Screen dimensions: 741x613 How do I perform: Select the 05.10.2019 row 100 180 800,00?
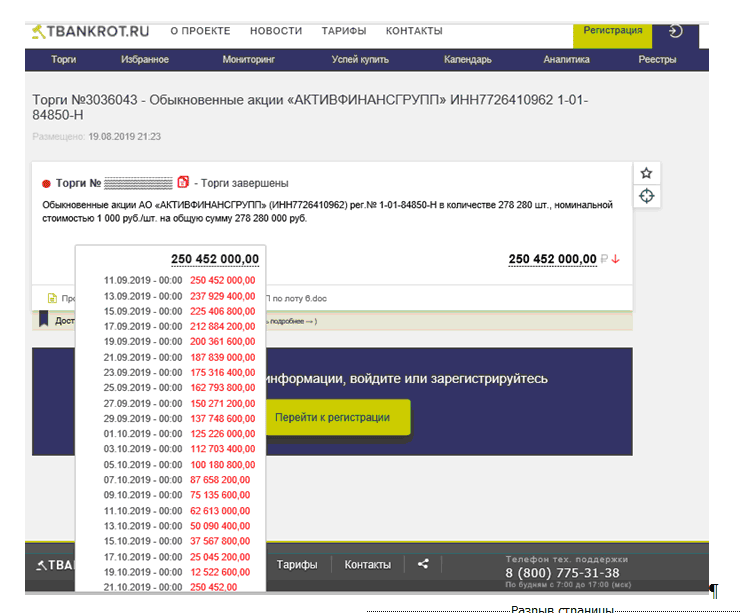point(180,465)
